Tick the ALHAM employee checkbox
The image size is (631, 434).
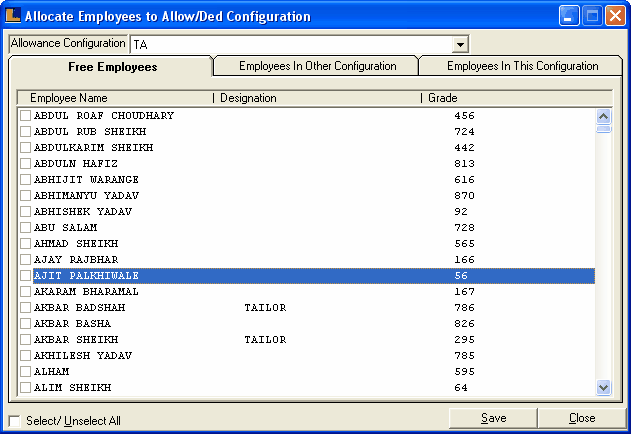pos(25,372)
